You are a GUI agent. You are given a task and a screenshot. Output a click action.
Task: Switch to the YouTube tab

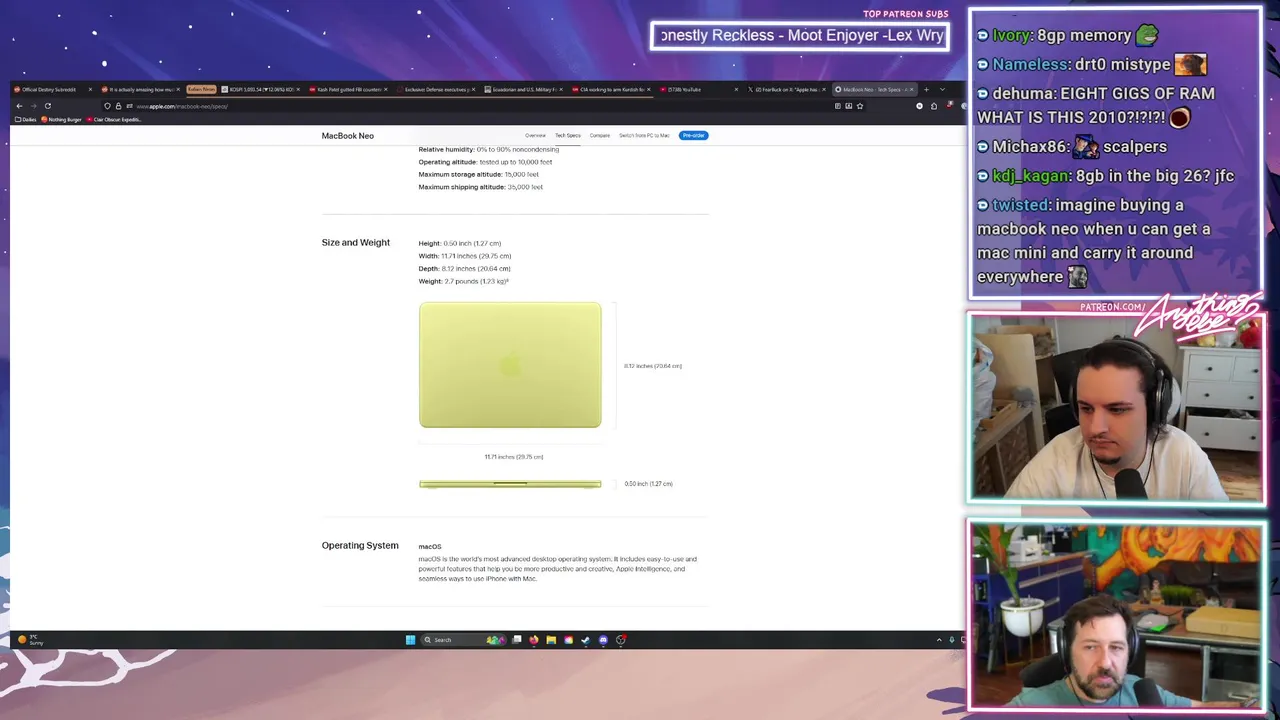click(x=698, y=90)
